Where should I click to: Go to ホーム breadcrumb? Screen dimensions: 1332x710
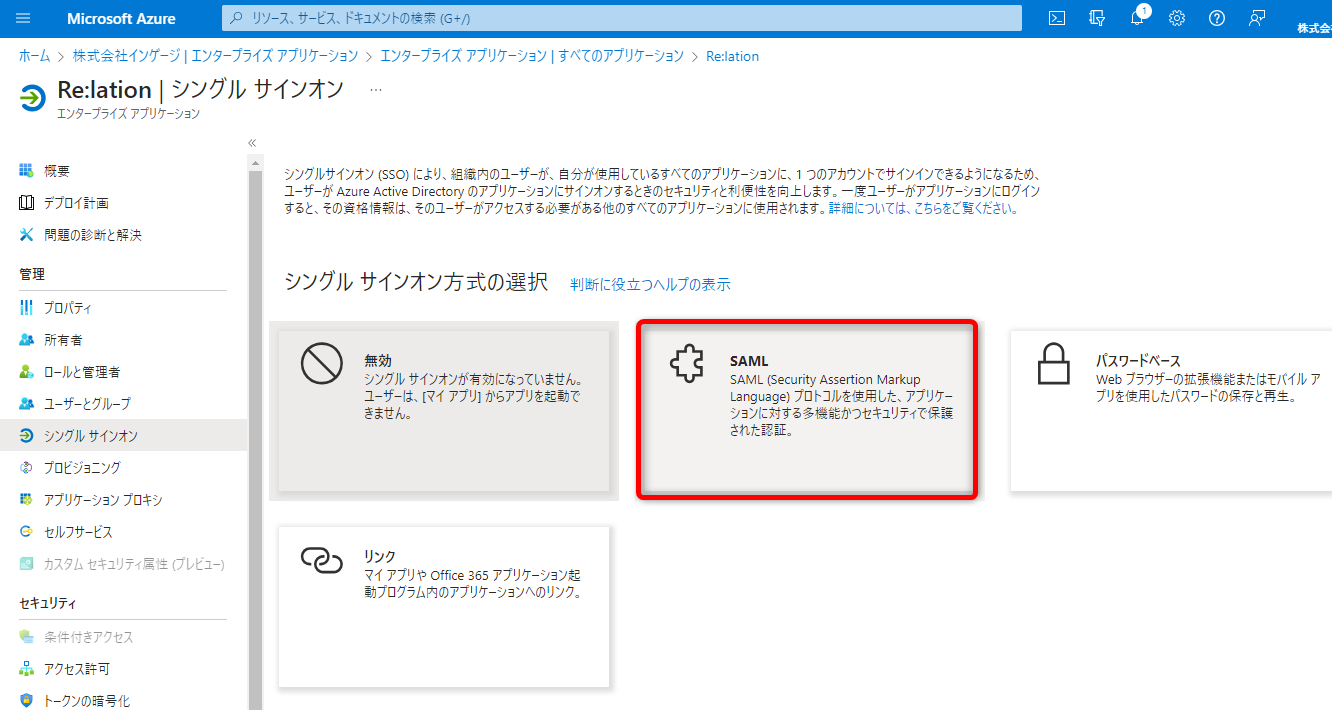[x=34, y=56]
